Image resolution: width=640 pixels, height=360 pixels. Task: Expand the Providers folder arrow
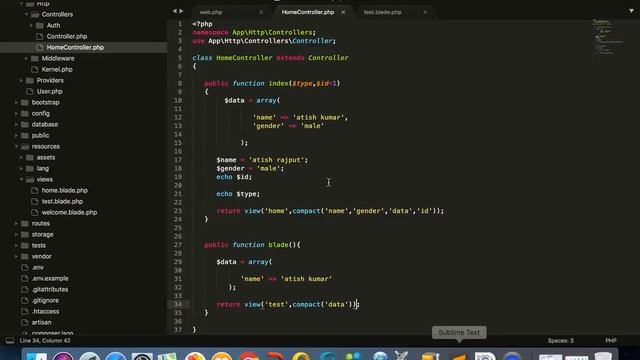click(21, 80)
